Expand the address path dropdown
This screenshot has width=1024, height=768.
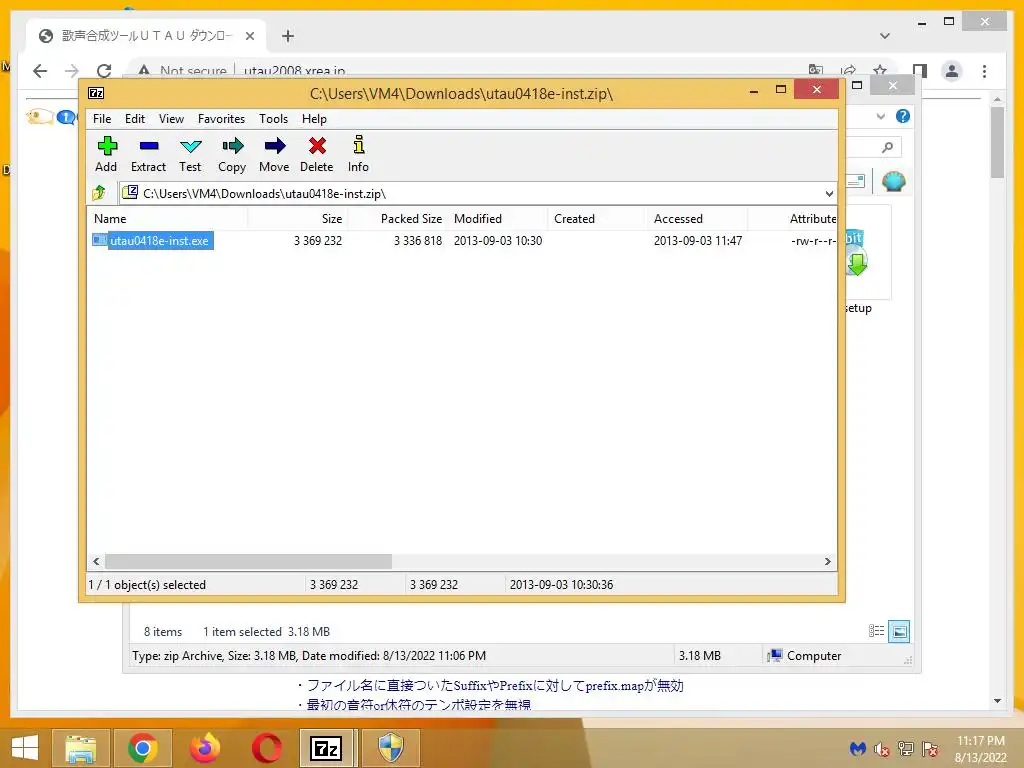click(x=829, y=194)
